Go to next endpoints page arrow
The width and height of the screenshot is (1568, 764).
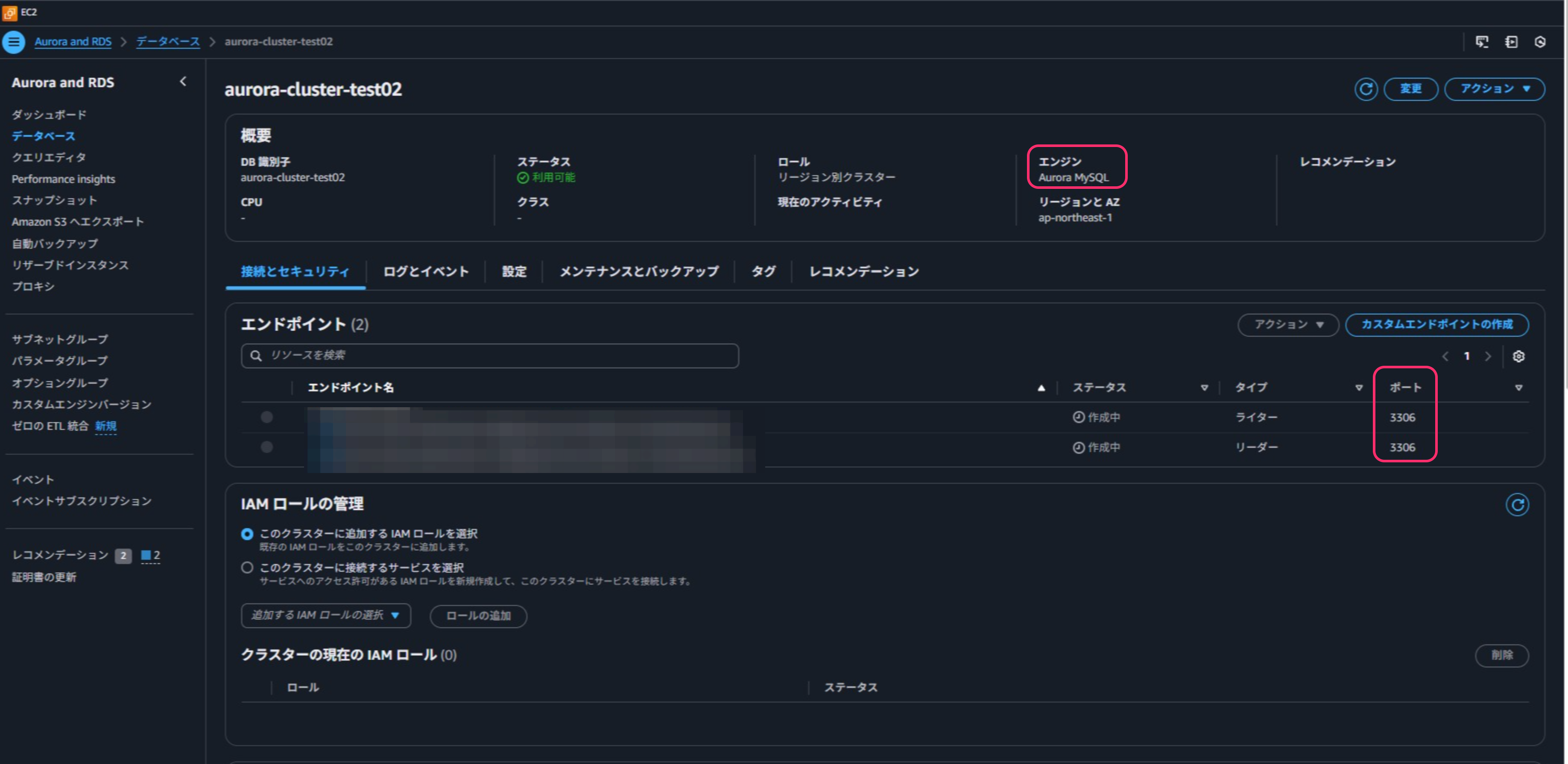(x=1488, y=356)
